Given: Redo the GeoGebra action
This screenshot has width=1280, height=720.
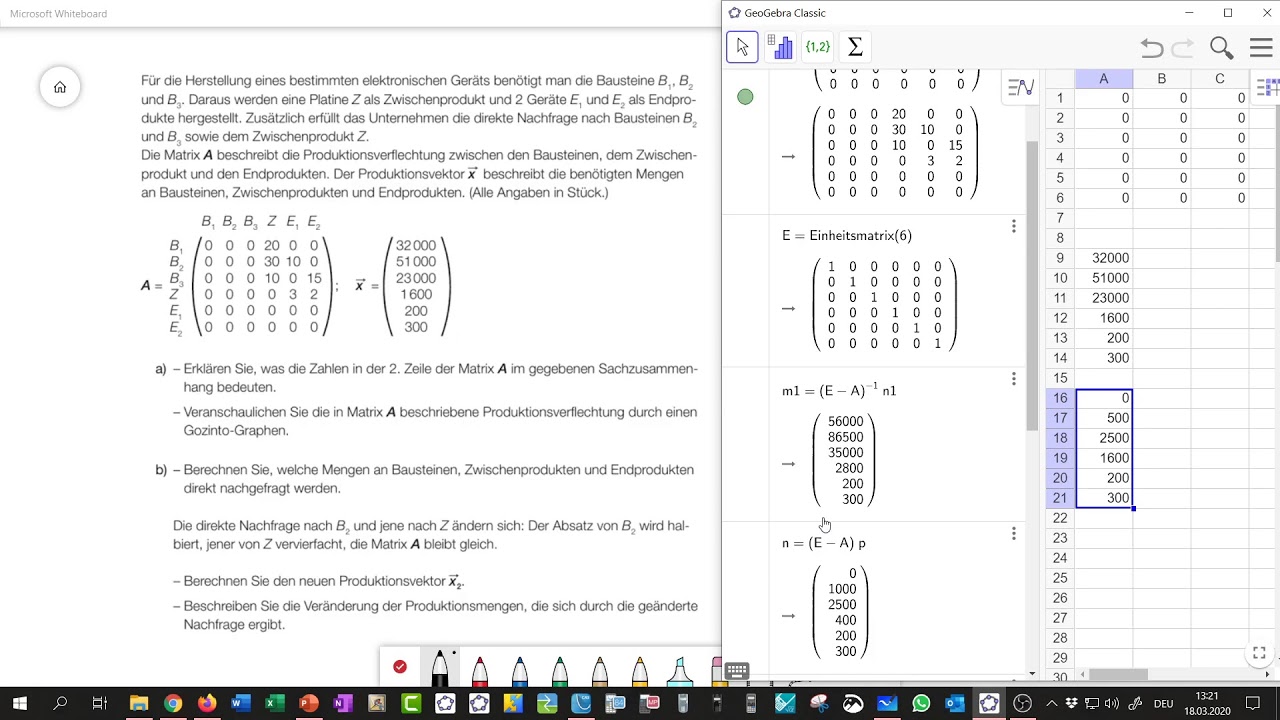Looking at the screenshot, I should (1183, 48).
